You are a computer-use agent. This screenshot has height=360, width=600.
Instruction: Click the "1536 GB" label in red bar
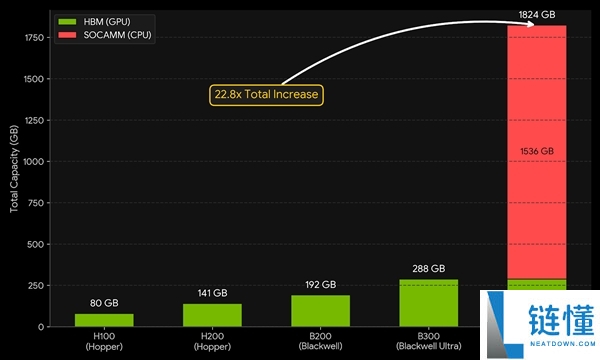pos(536,151)
